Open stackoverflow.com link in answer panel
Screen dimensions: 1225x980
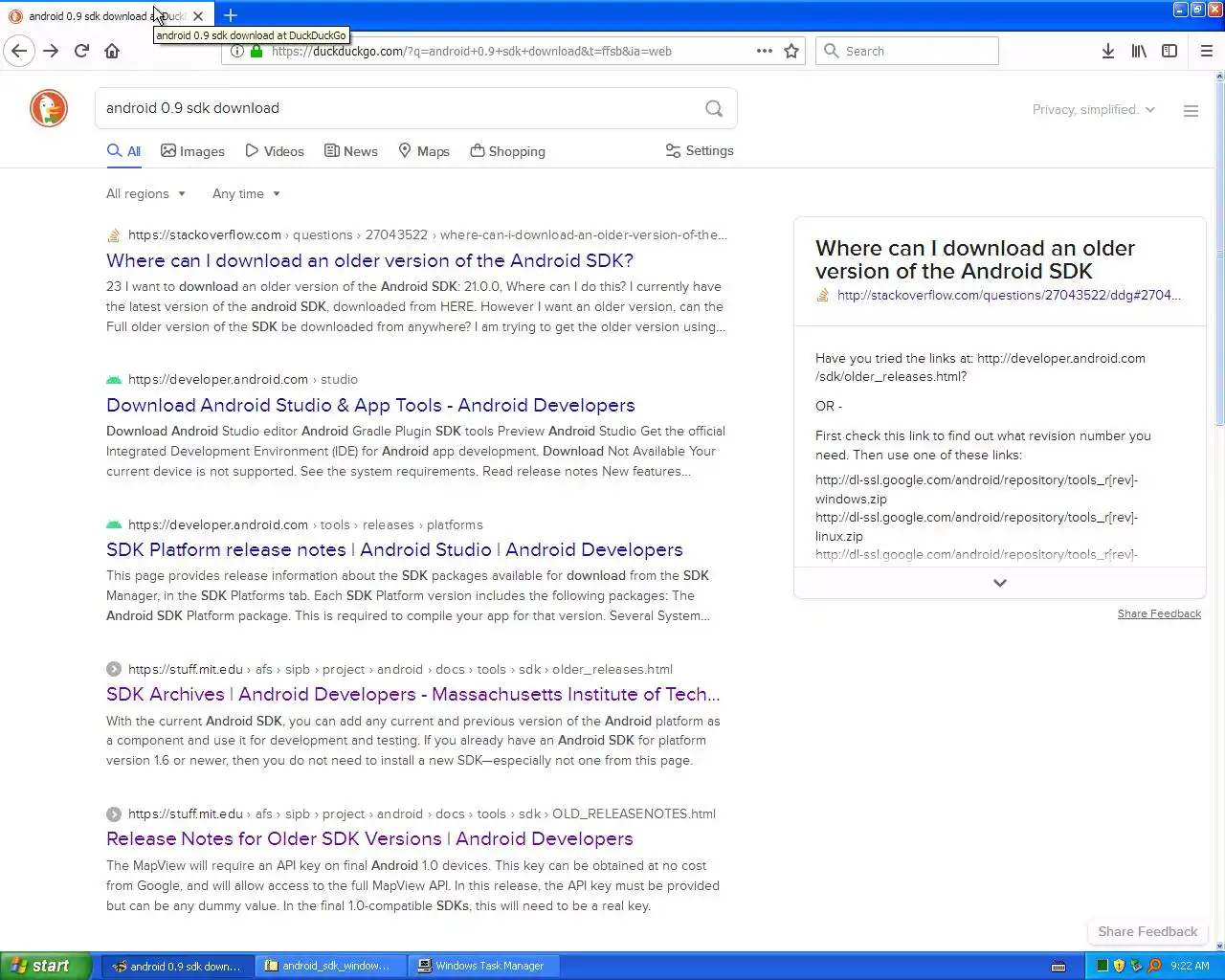click(1009, 295)
